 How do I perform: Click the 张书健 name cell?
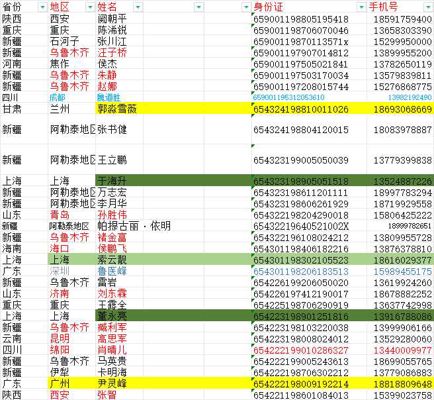coord(119,129)
